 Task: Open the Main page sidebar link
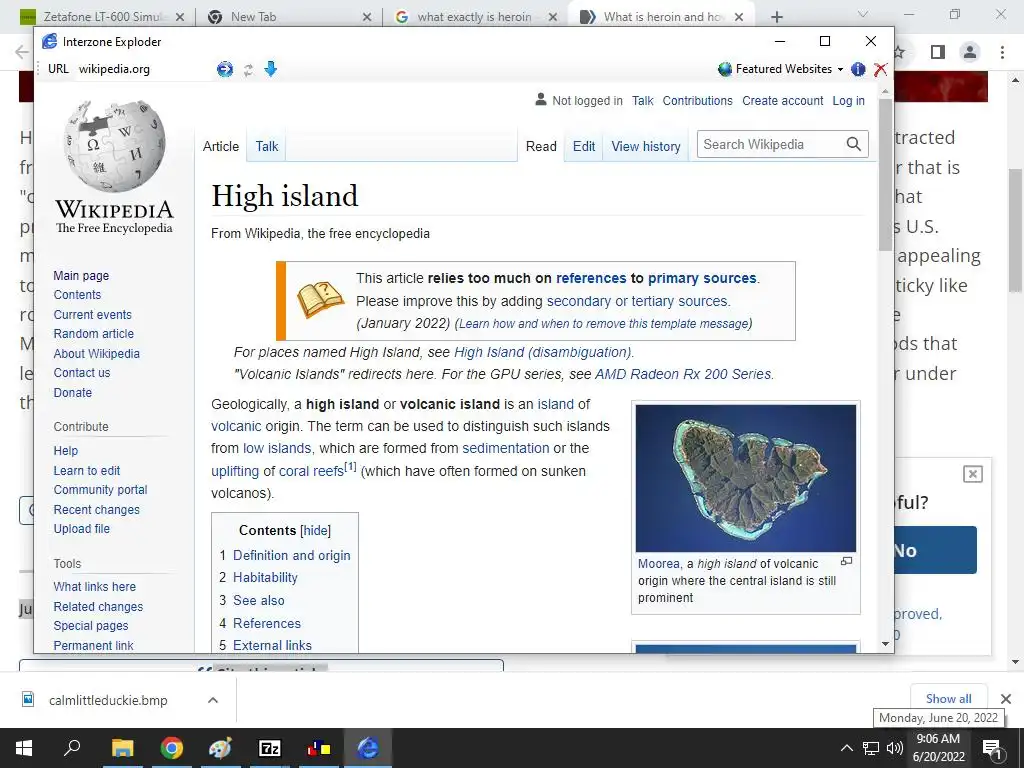[x=81, y=276]
